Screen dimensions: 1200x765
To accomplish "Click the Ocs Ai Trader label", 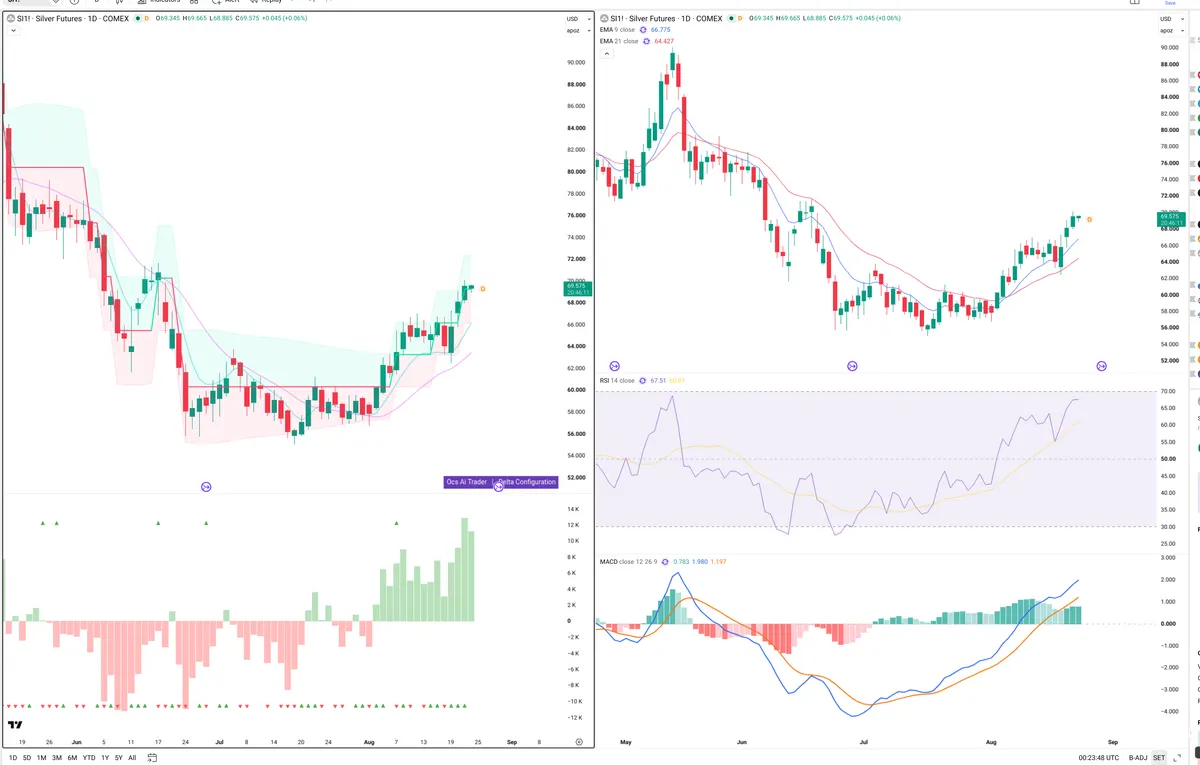I will (467, 482).
